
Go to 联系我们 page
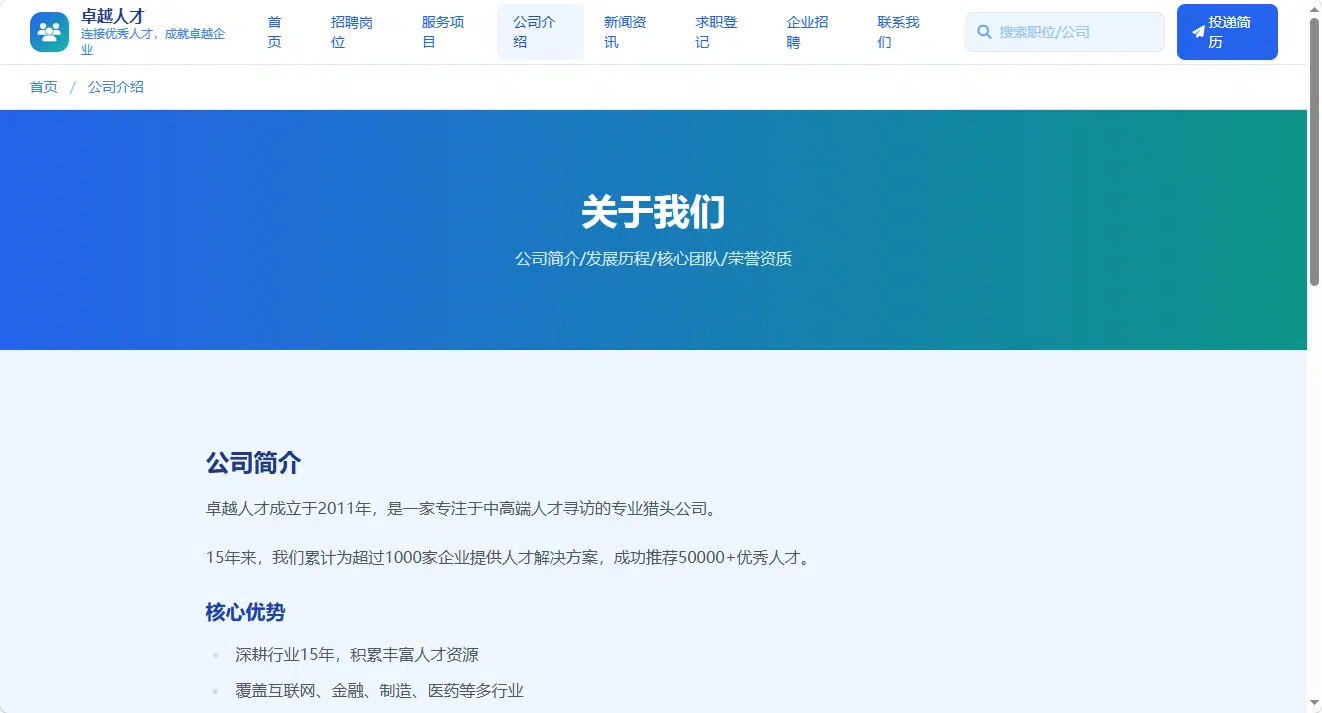pyautogui.click(x=898, y=32)
